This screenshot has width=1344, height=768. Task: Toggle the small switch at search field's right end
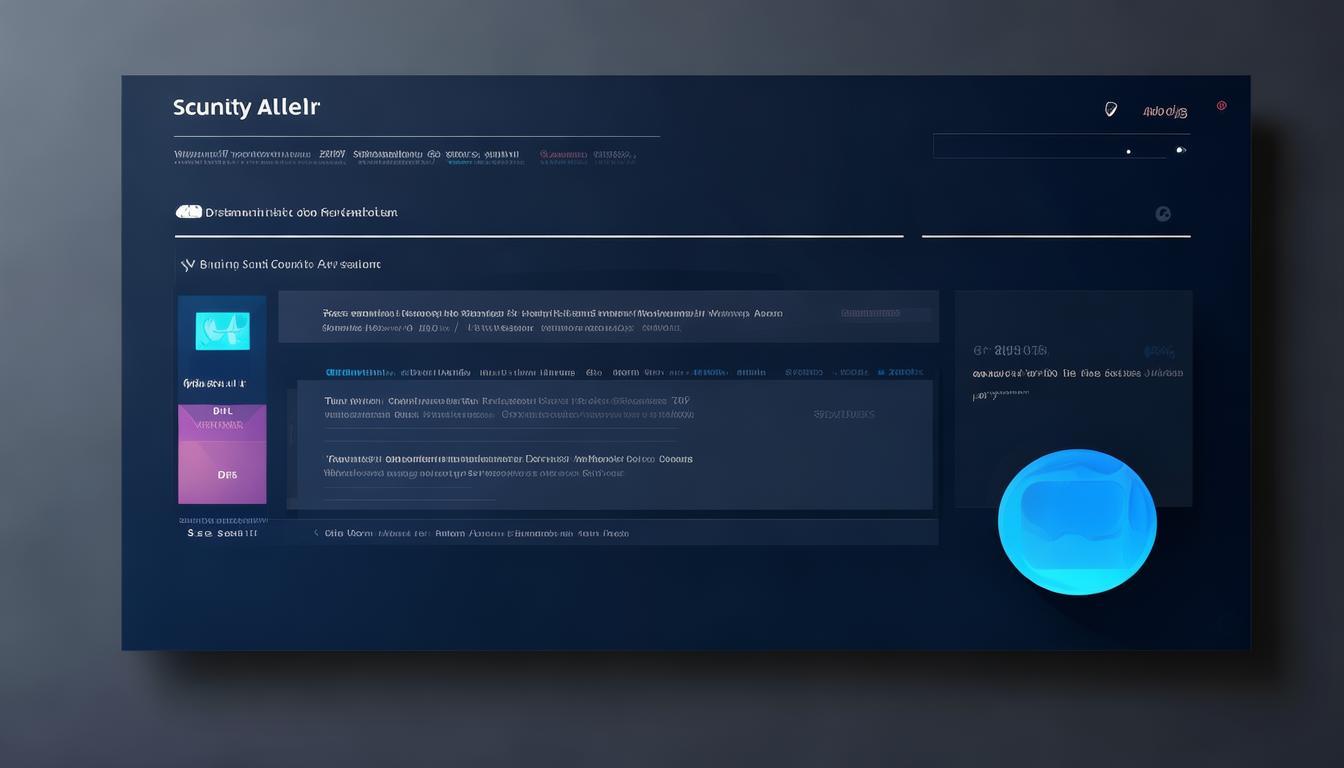coord(1180,150)
